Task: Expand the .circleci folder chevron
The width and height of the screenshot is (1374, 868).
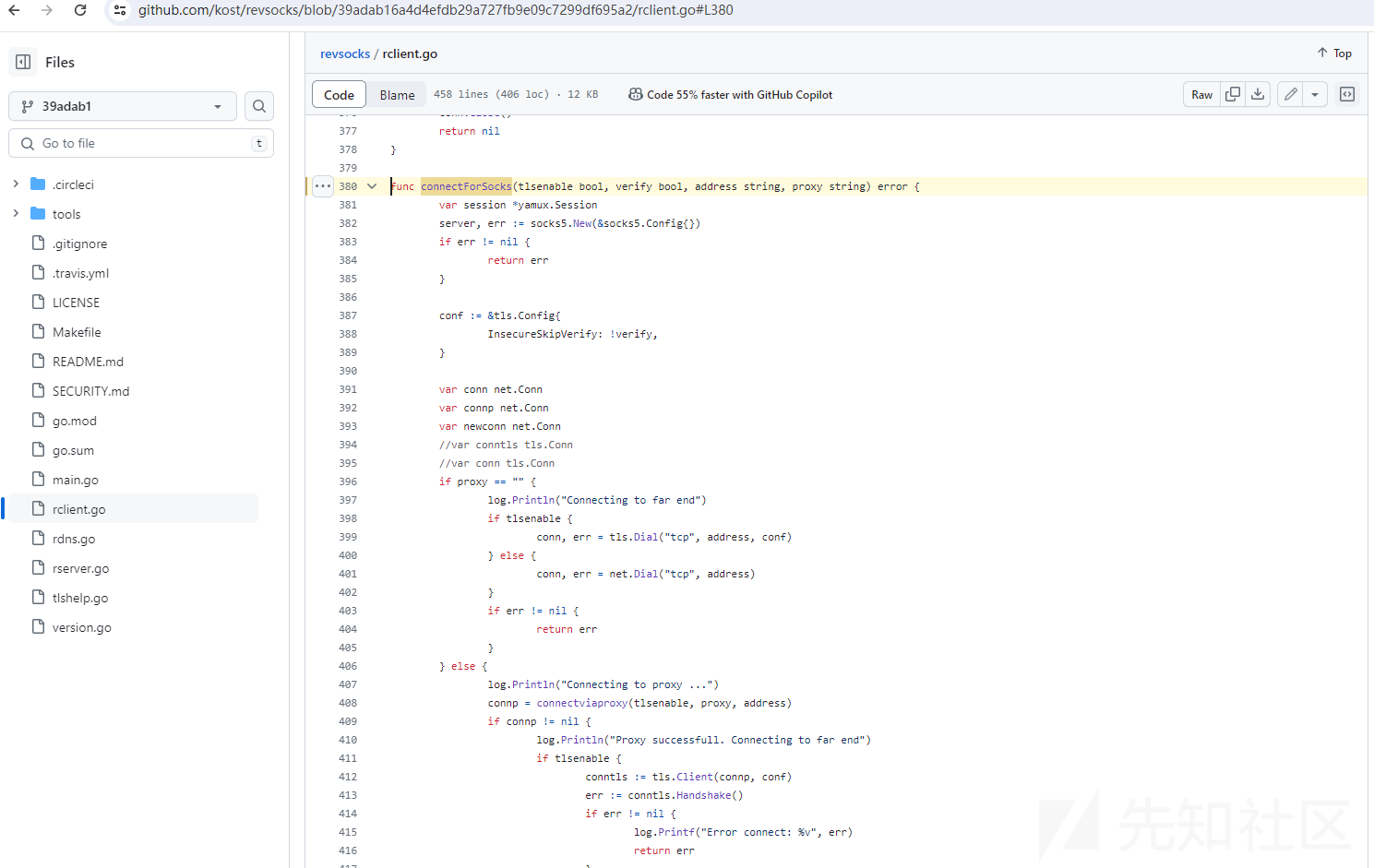Action: point(16,184)
